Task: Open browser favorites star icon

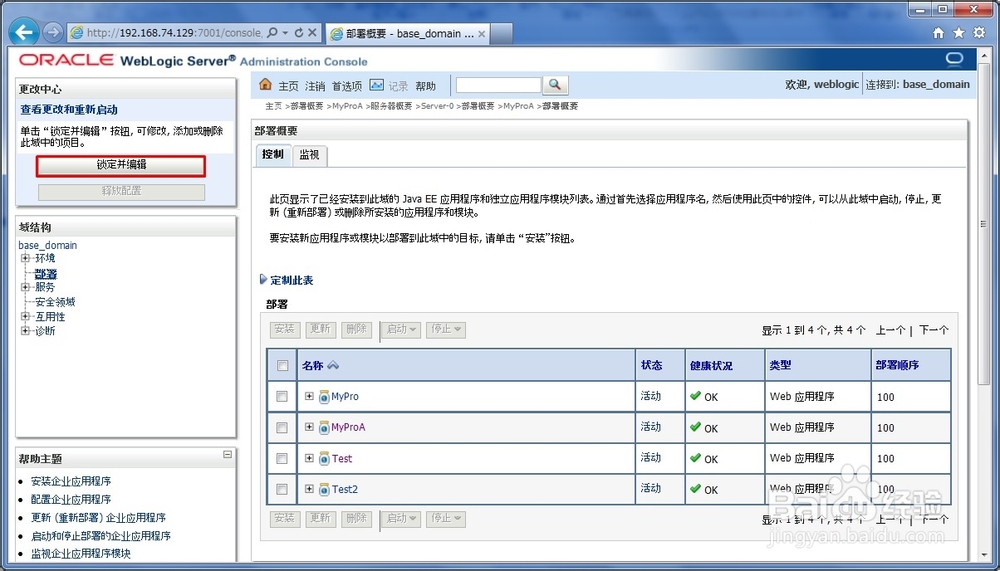Action: coord(959,33)
